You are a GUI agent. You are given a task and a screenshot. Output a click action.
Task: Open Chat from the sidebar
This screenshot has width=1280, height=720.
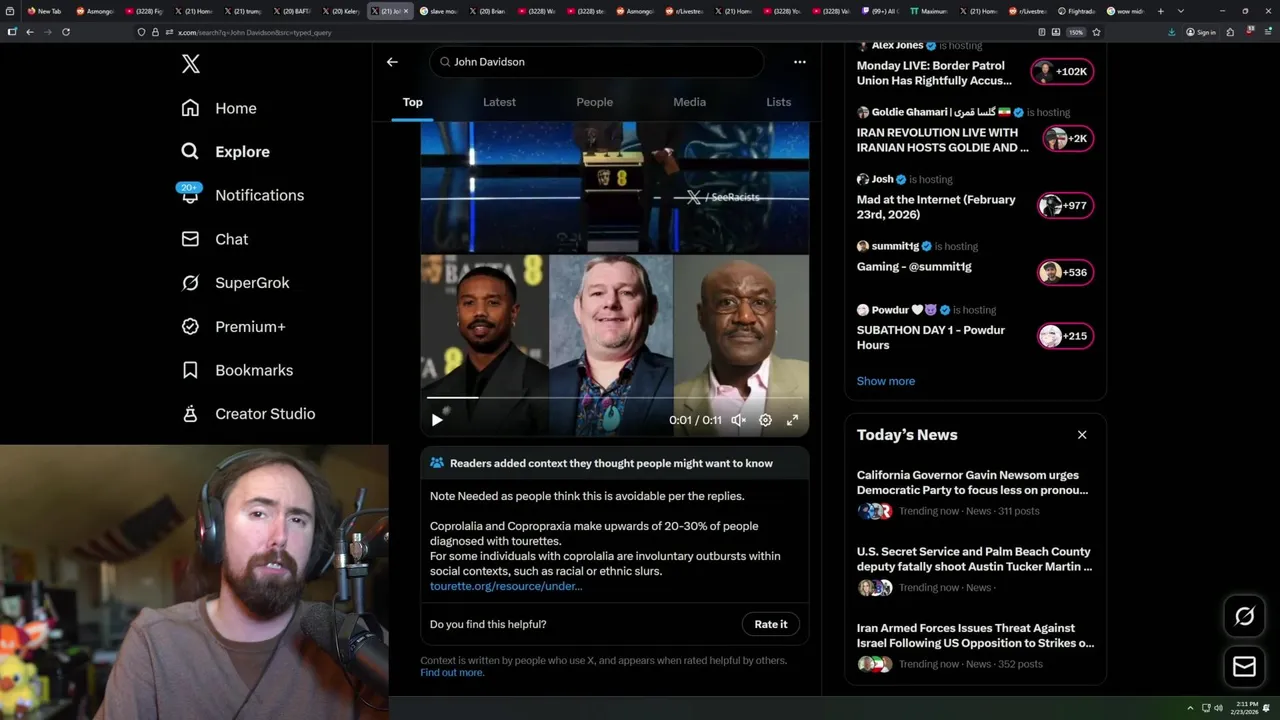[x=215, y=239]
